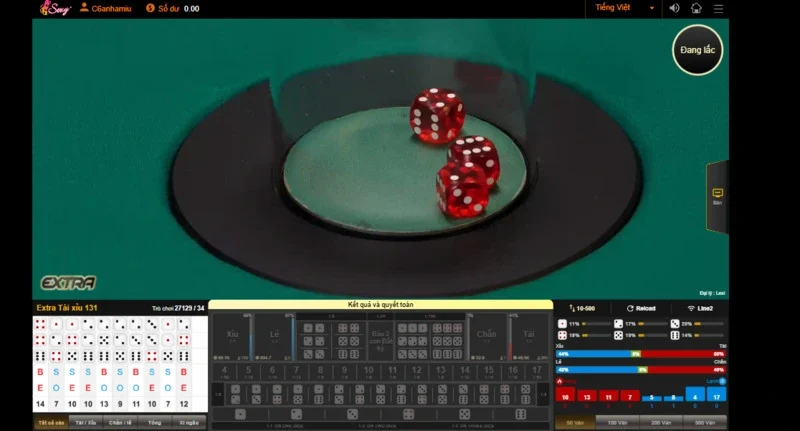800x431 pixels.
Task: Open the Line2 connection selector
Action: point(700,308)
